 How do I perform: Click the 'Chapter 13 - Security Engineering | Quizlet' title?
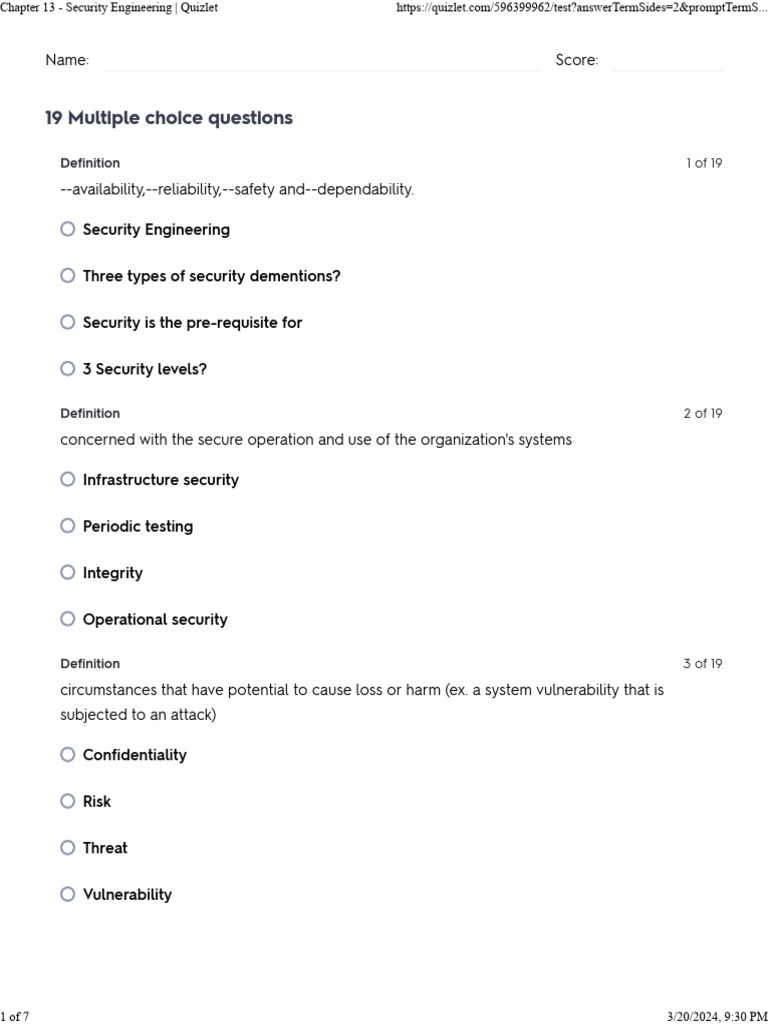coord(109,8)
